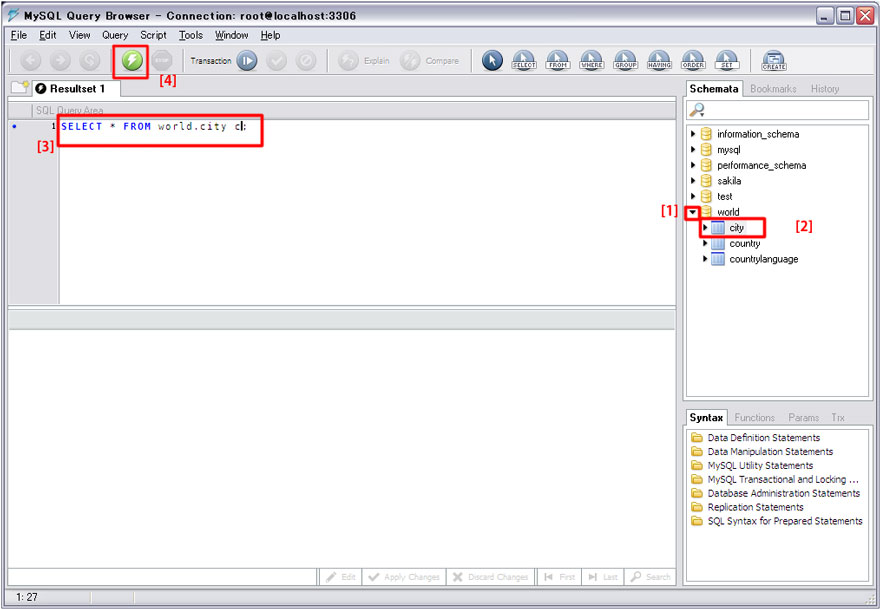880x609 pixels.
Task: Click the Discard Changes button
Action: 491,577
